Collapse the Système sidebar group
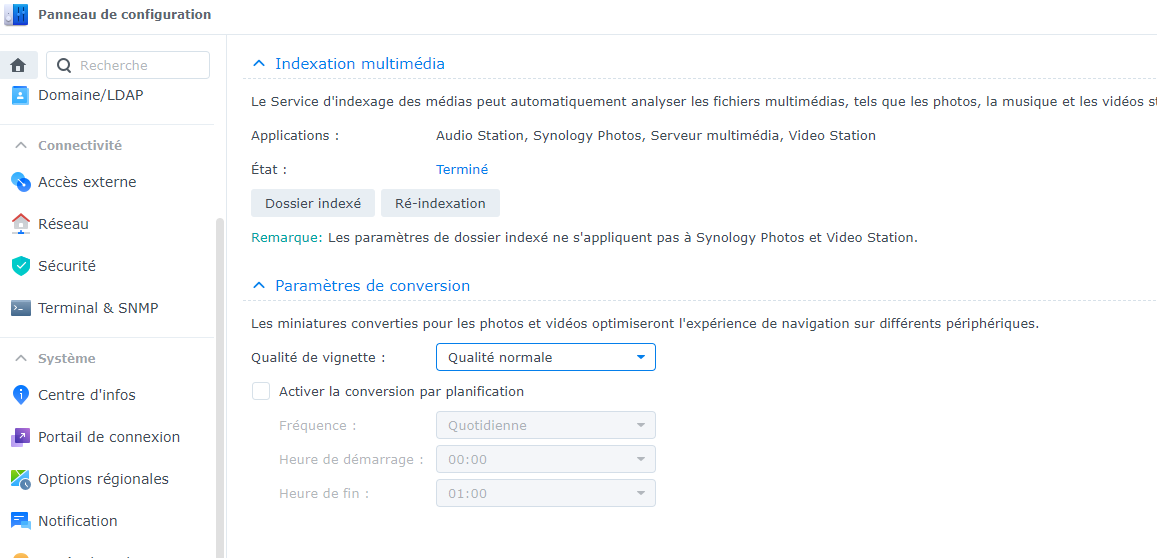Screen dimensions: 1157x558 tap(20, 358)
